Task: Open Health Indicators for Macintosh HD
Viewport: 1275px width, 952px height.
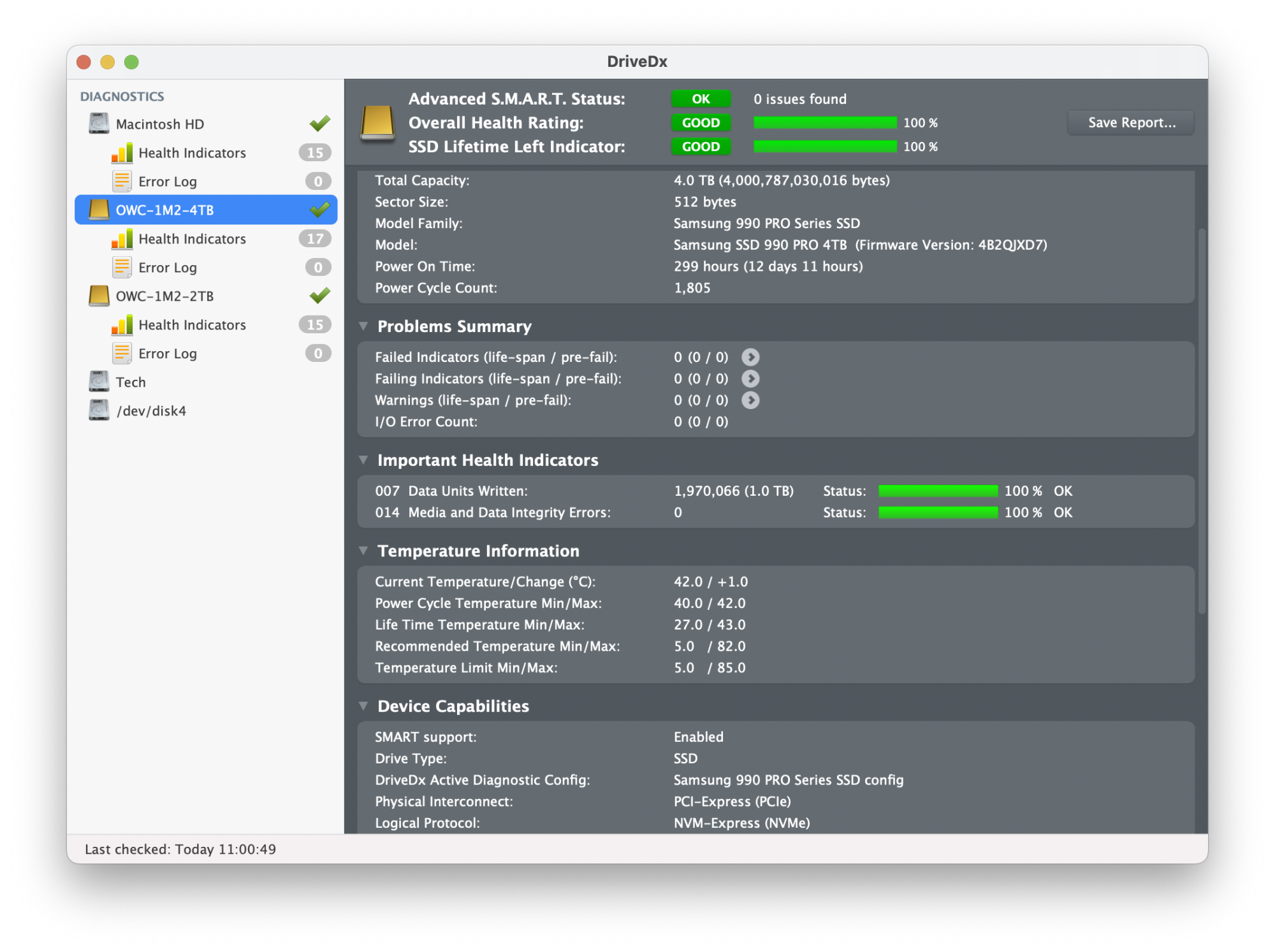Action: click(x=206, y=153)
